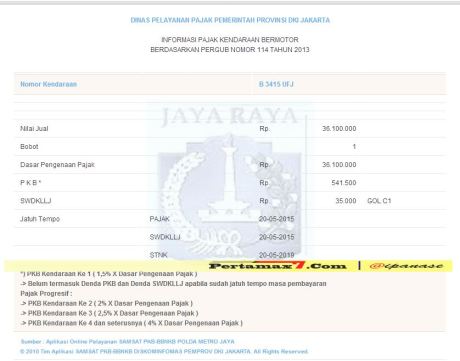Viewport: 460px width, 361px height.
Task: Click the 'Belum termasuk Denda PKB' note
Action: (x=173, y=284)
